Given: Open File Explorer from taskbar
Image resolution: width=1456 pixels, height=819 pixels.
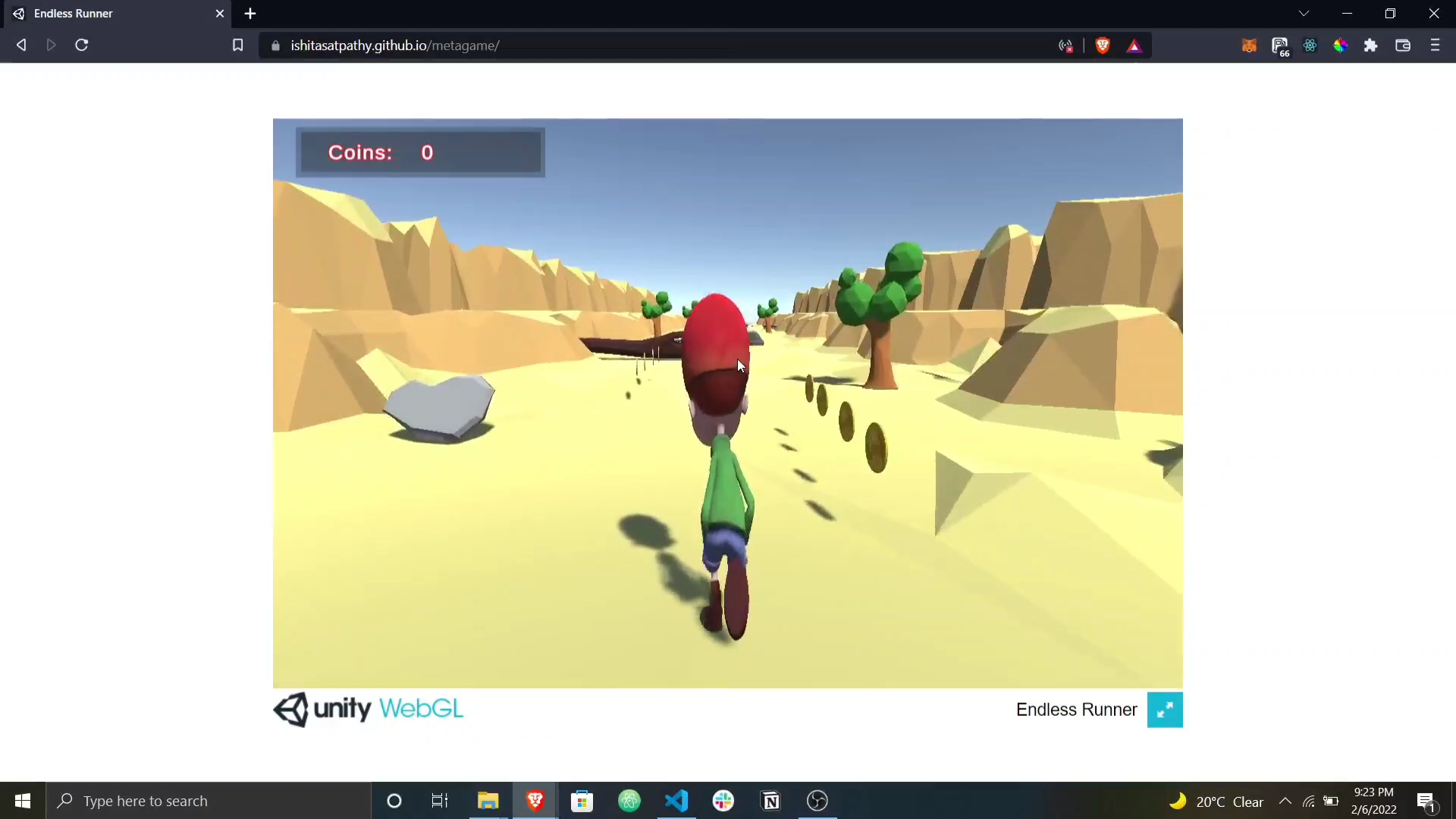Looking at the screenshot, I should coord(488,801).
